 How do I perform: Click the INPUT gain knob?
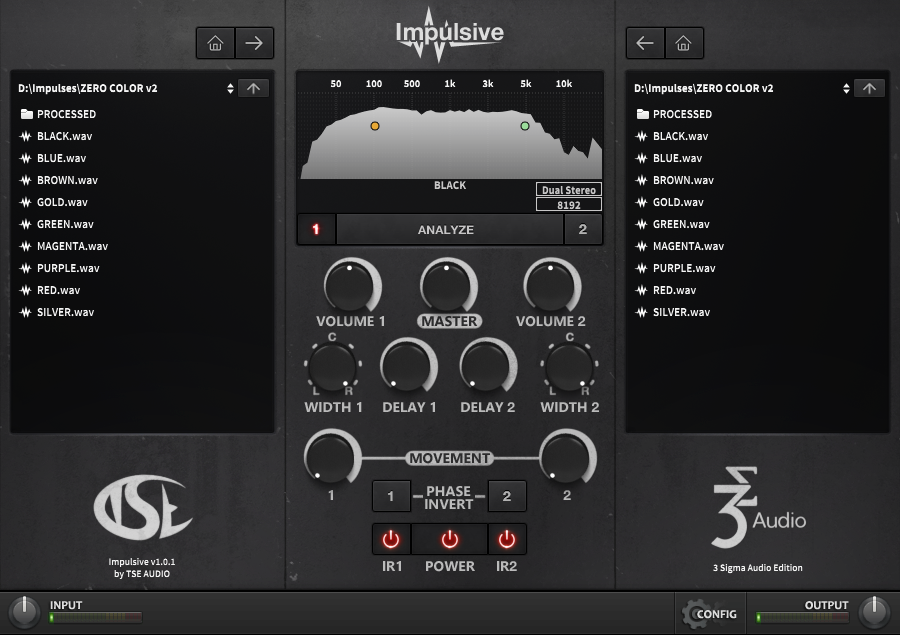click(24, 611)
